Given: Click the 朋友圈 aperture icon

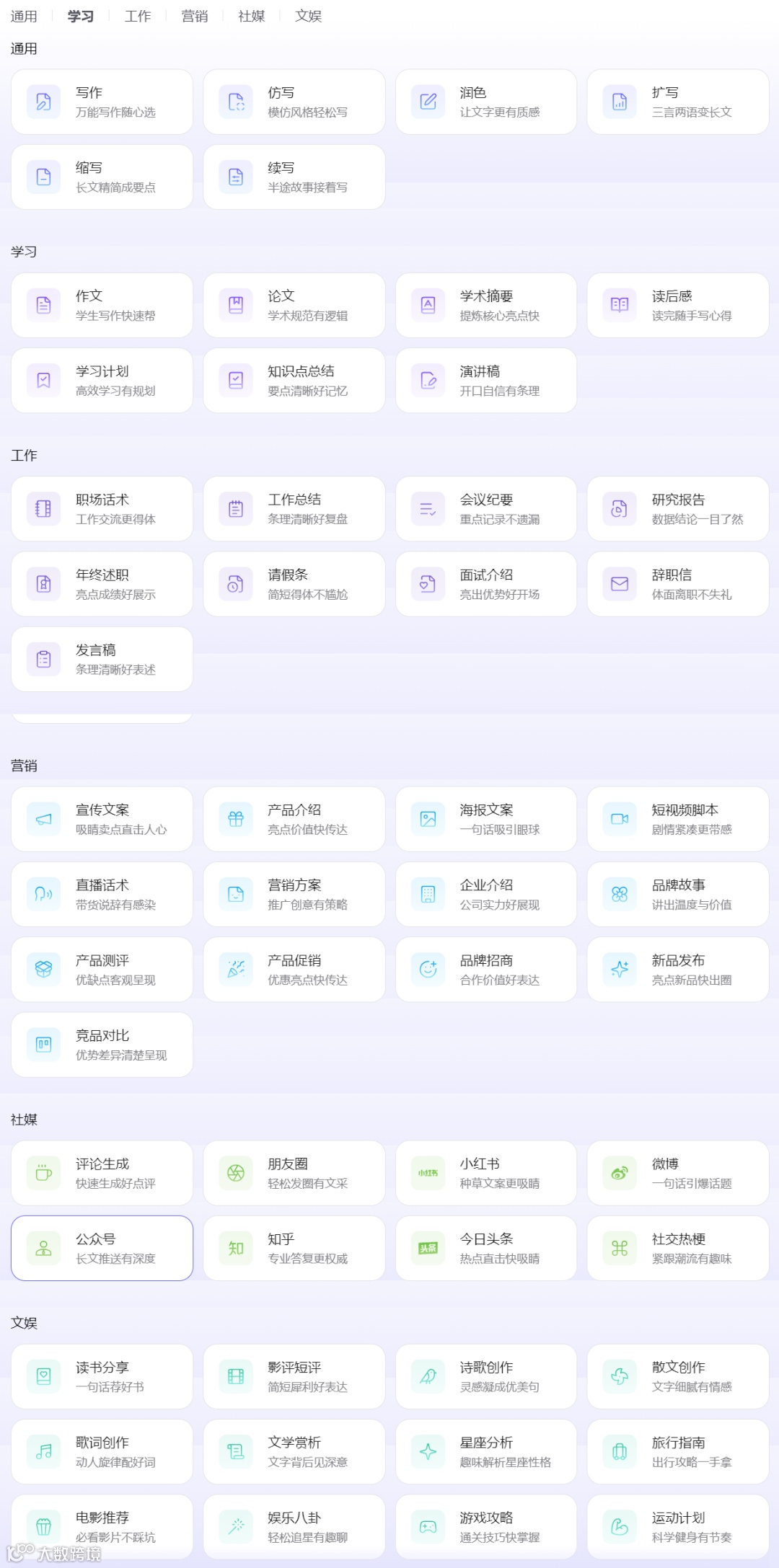Looking at the screenshot, I should [236, 1173].
